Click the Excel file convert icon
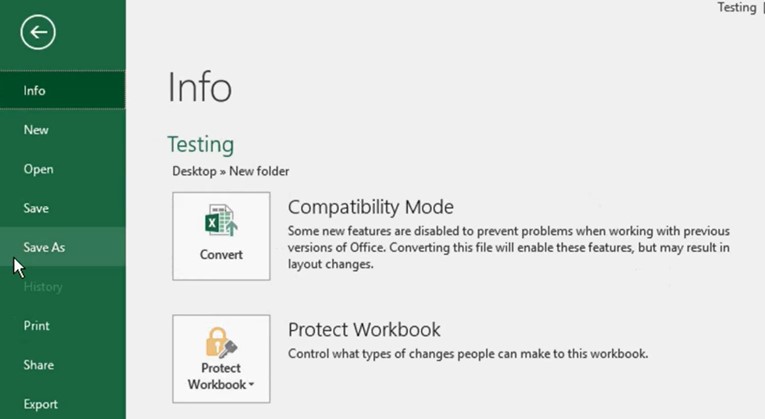This screenshot has width=765, height=419. [x=221, y=220]
